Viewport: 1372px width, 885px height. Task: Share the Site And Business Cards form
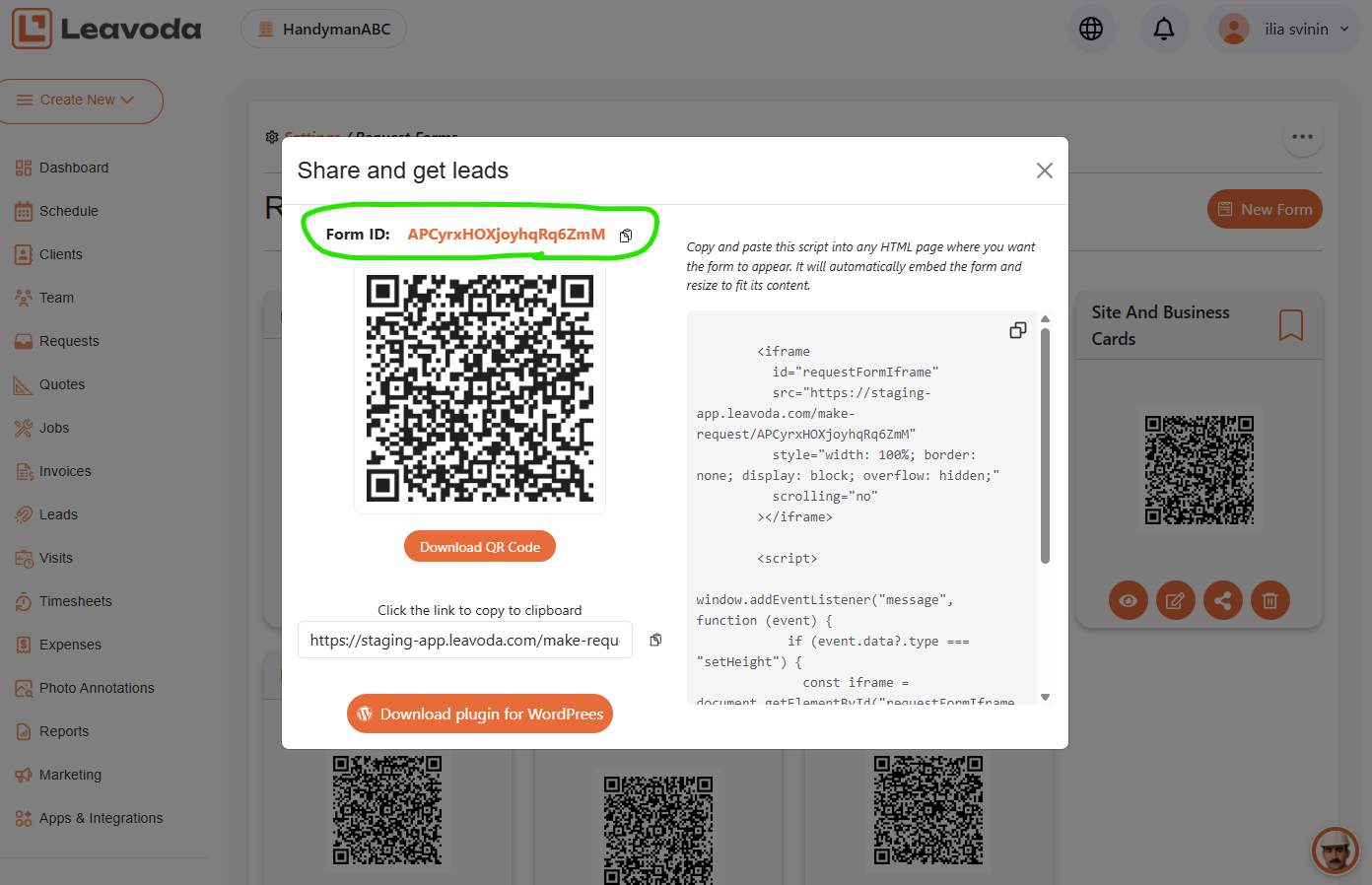coord(1223,600)
